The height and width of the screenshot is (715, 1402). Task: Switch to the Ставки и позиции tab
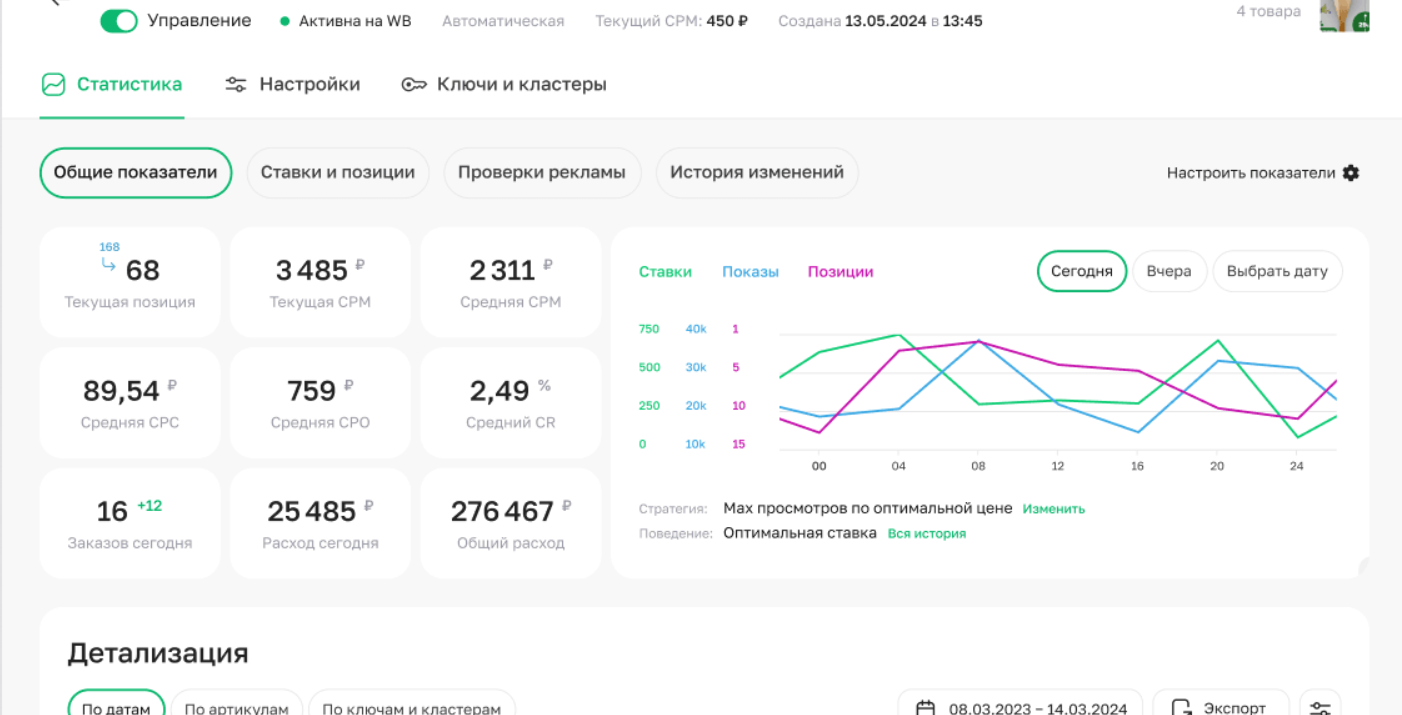(x=337, y=172)
